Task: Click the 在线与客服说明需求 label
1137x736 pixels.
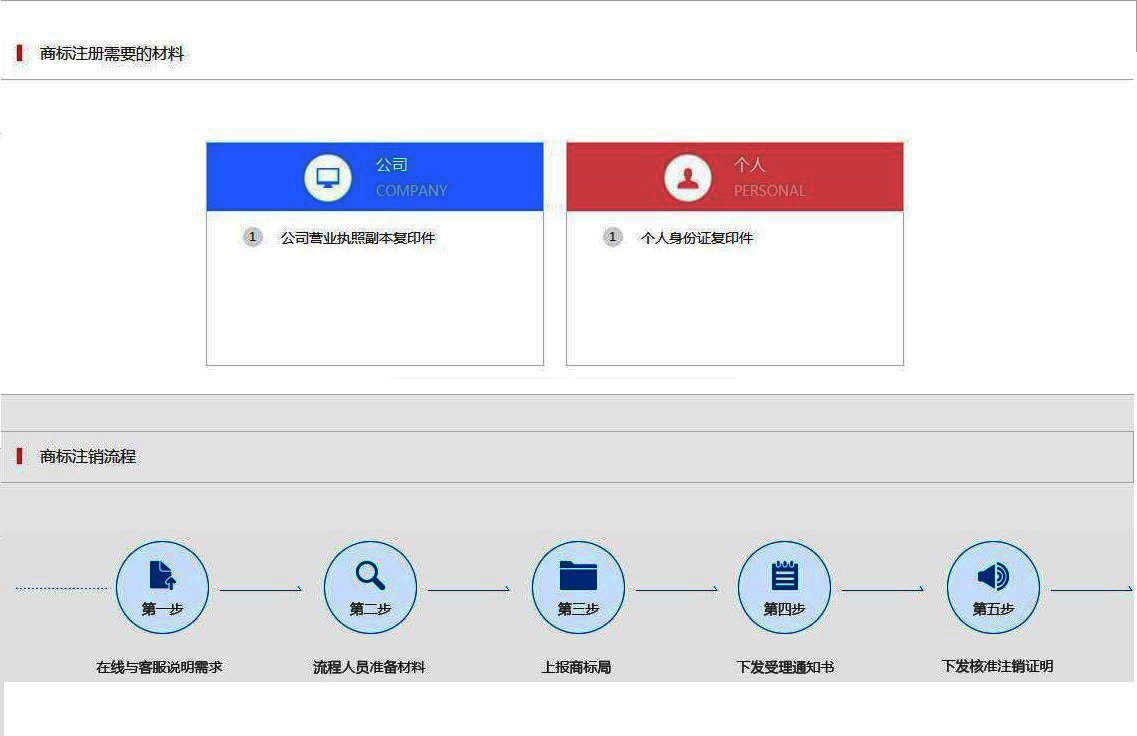Action: [x=159, y=667]
